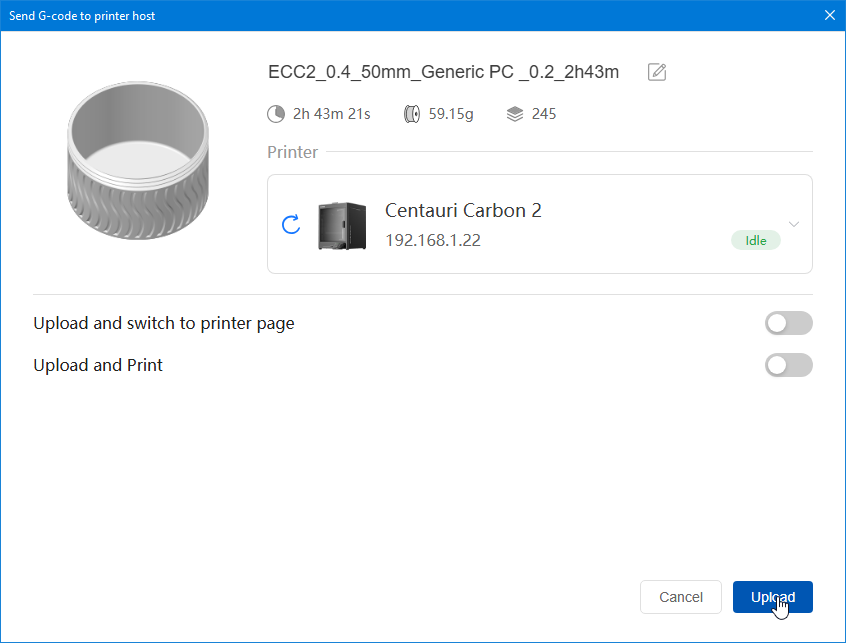Click the 59.15g filament weight text
Screen dimensions: 846x643
[451, 114]
